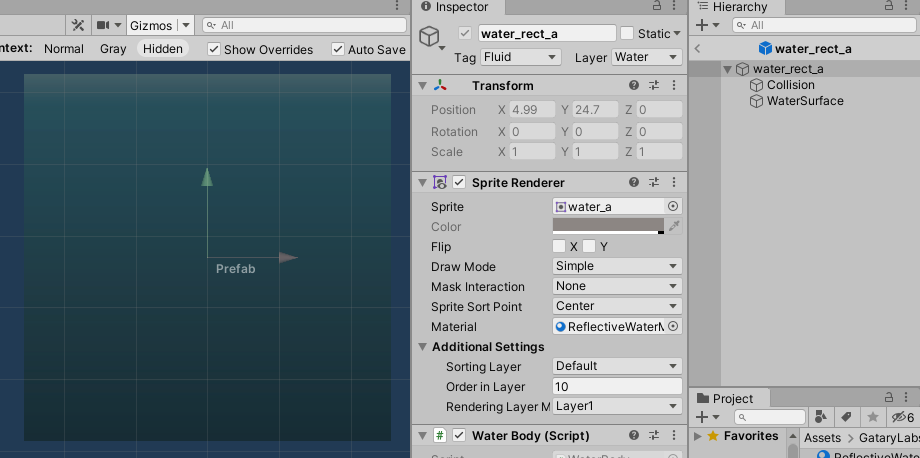Toggle the Show Overrides checkbox
The image size is (920, 458).
[x=214, y=49]
